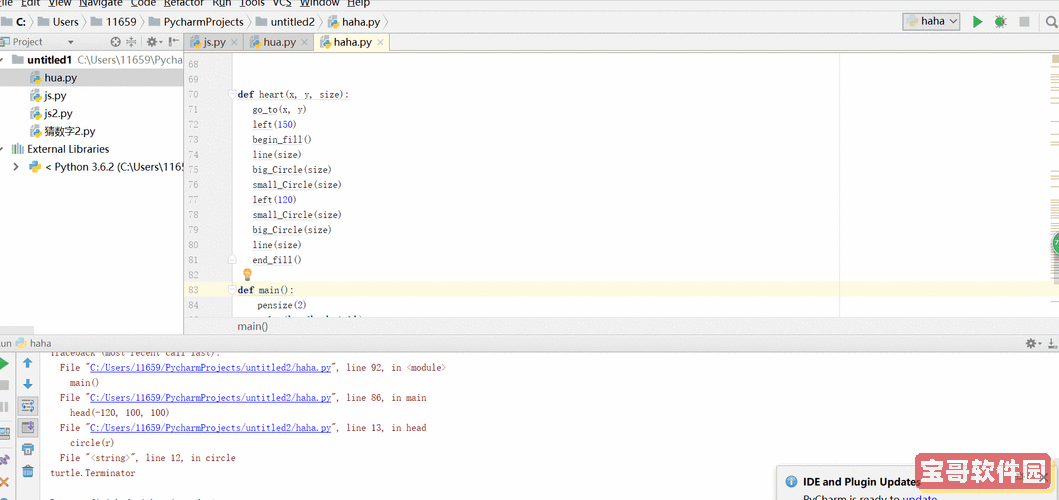Open Search Everywhere magnifier icon
Screen dimensions: 1059x500
[1051, 22]
